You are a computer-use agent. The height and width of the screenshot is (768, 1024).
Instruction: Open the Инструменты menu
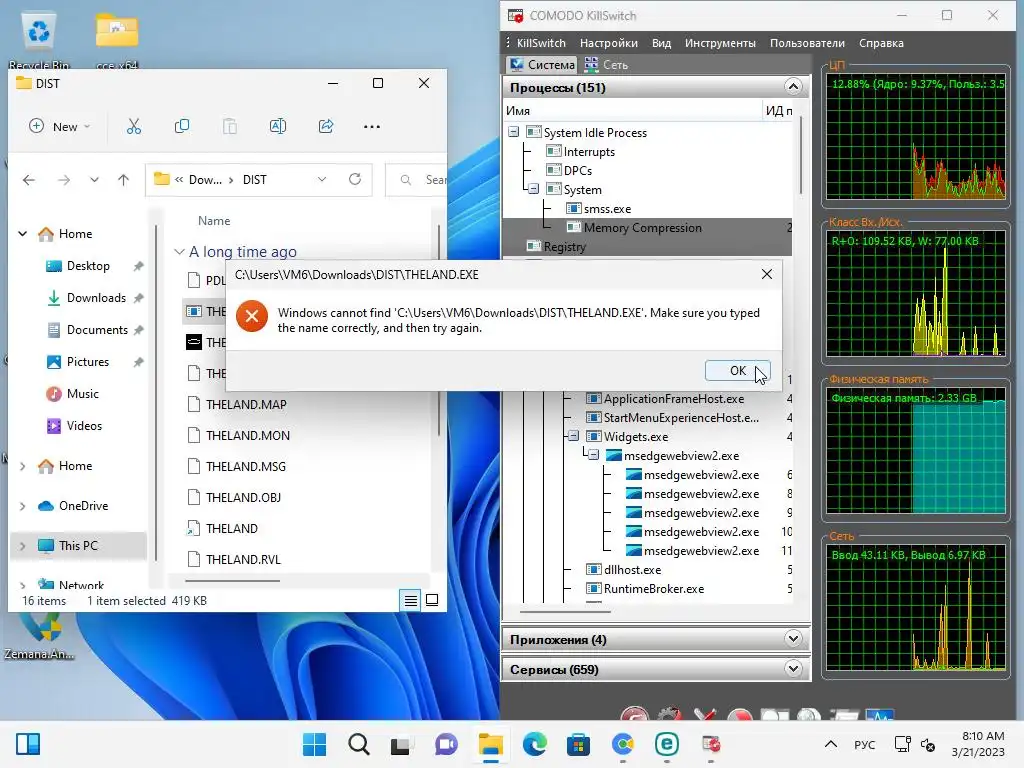(x=720, y=43)
